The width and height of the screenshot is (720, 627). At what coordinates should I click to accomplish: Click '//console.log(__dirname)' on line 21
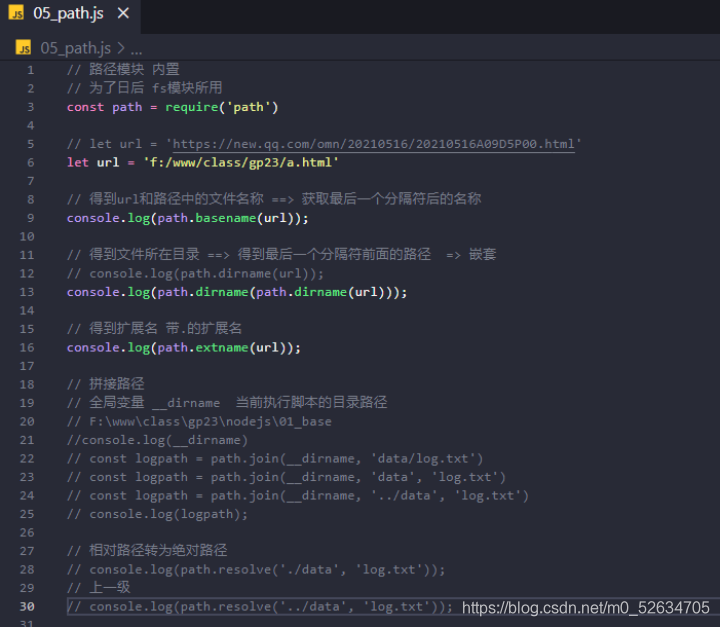point(158,440)
